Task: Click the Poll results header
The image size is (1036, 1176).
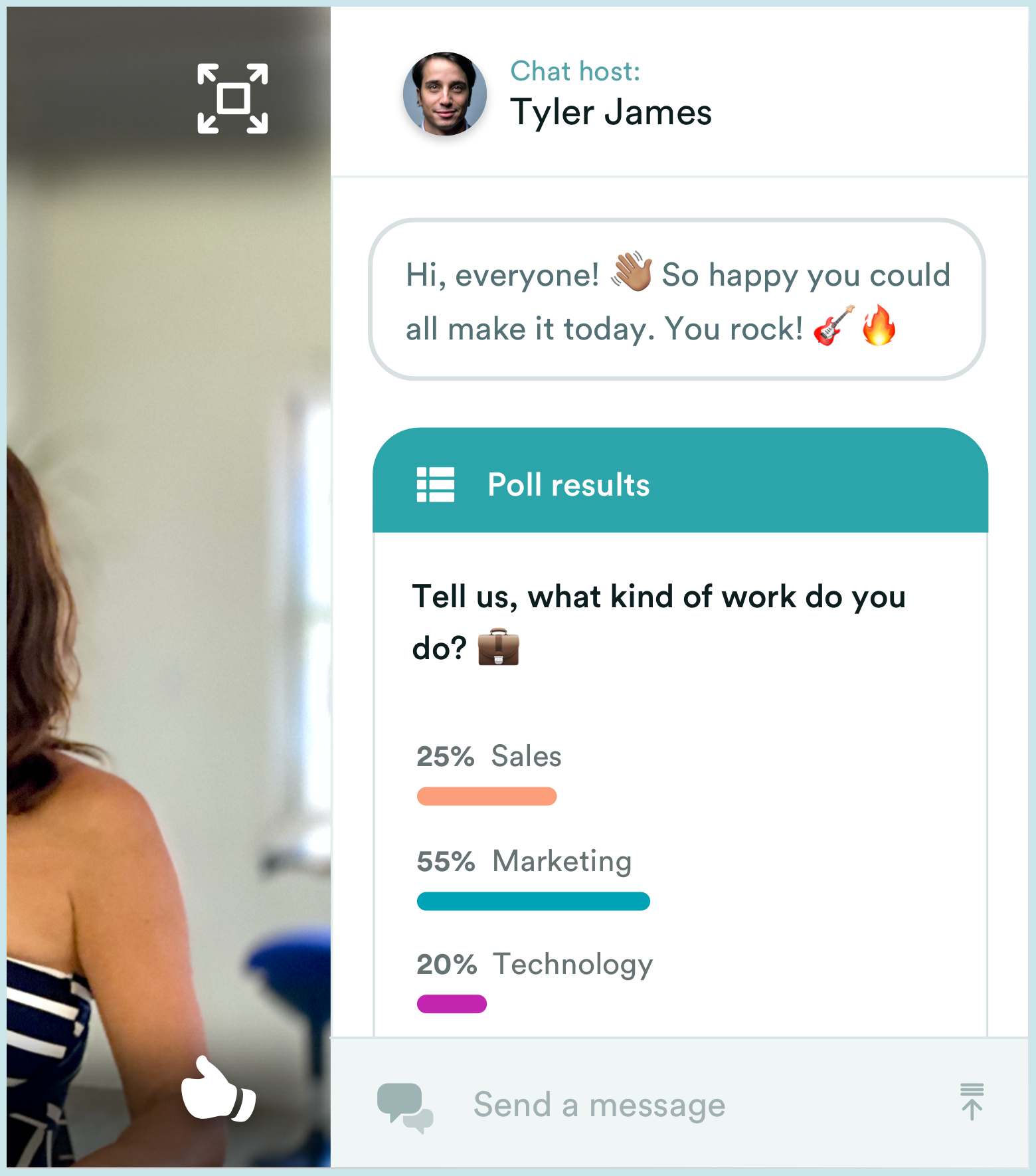Action: click(x=680, y=480)
